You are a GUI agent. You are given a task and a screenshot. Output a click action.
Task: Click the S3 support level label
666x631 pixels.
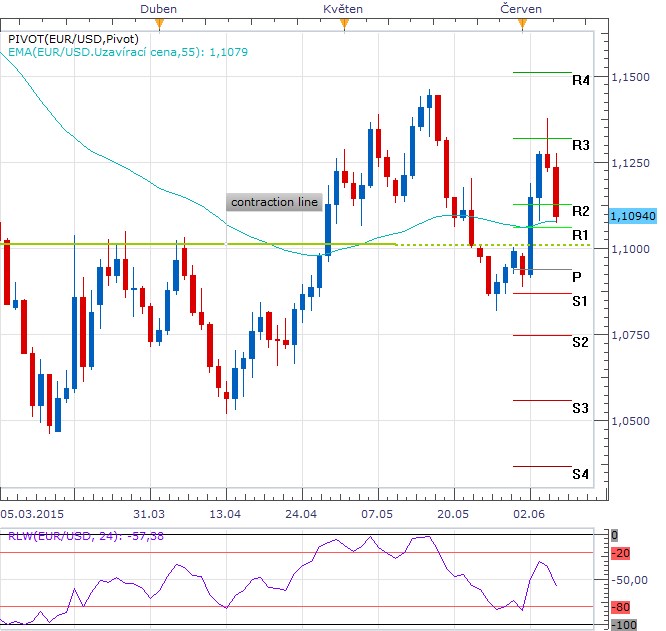[580, 408]
